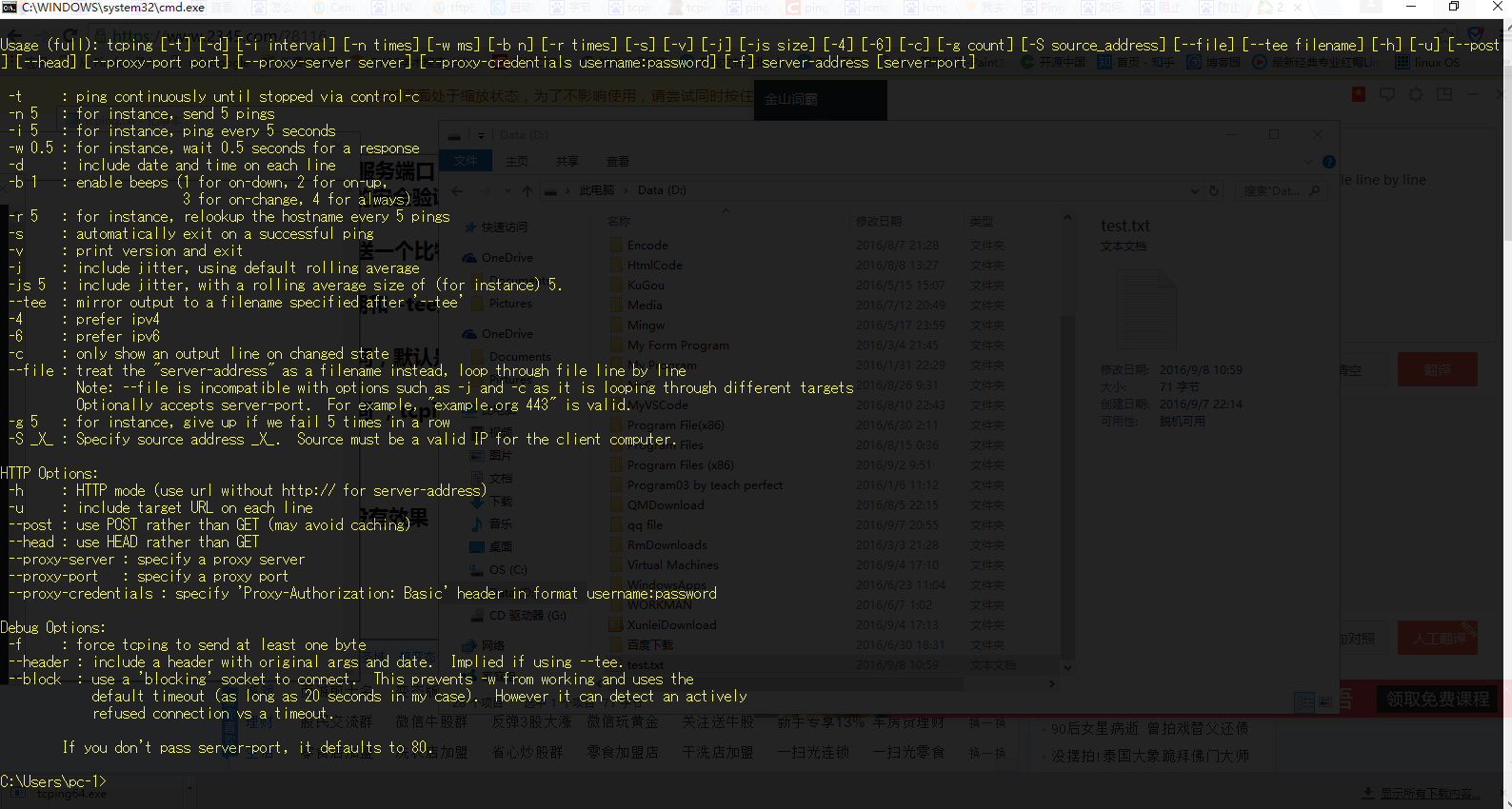The width and height of the screenshot is (1512, 809).
Task: Open the 文件 menu in Explorer
Action: (466, 161)
